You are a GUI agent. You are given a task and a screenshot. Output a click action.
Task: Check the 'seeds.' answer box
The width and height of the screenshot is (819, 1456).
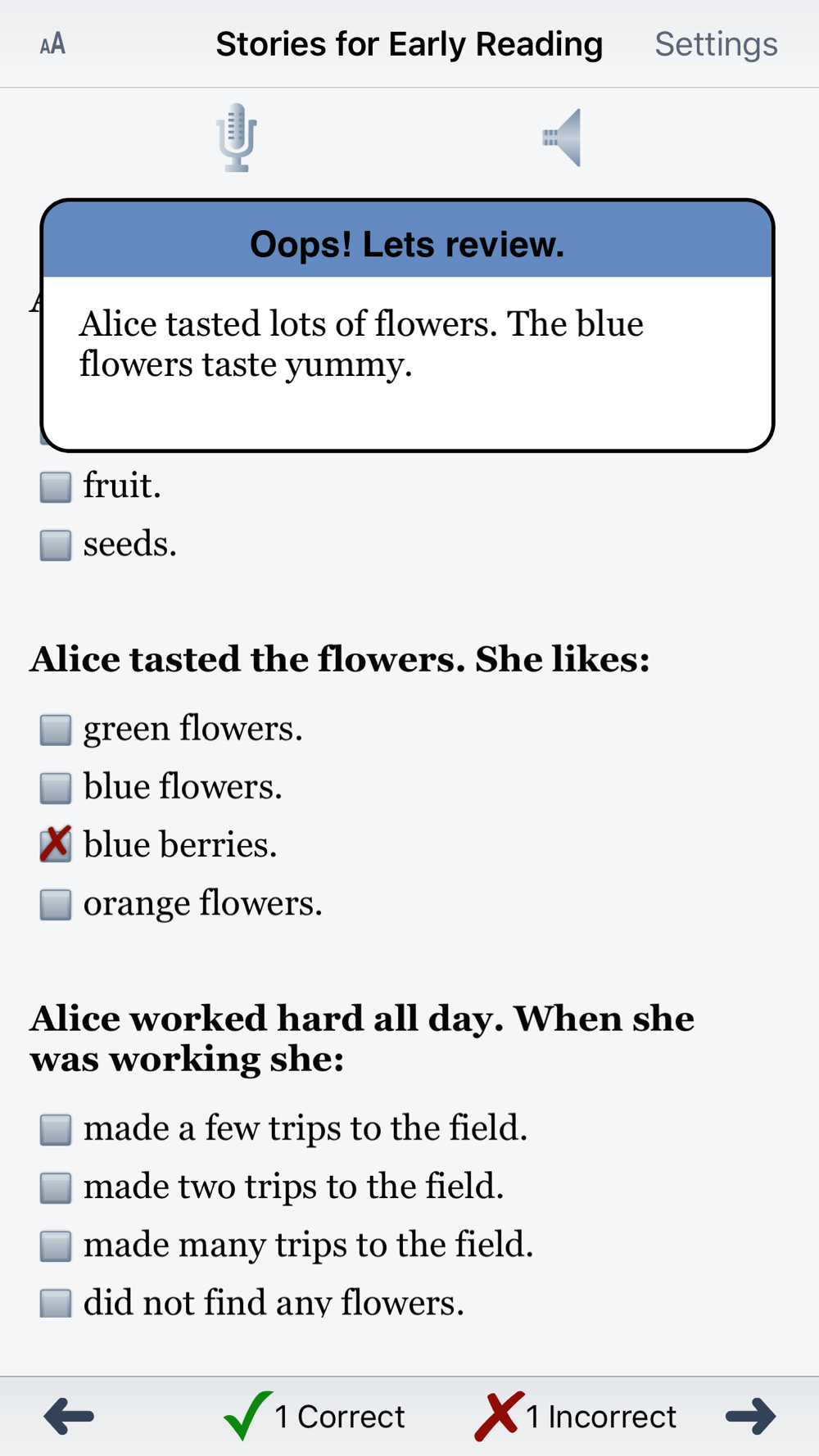(x=56, y=545)
